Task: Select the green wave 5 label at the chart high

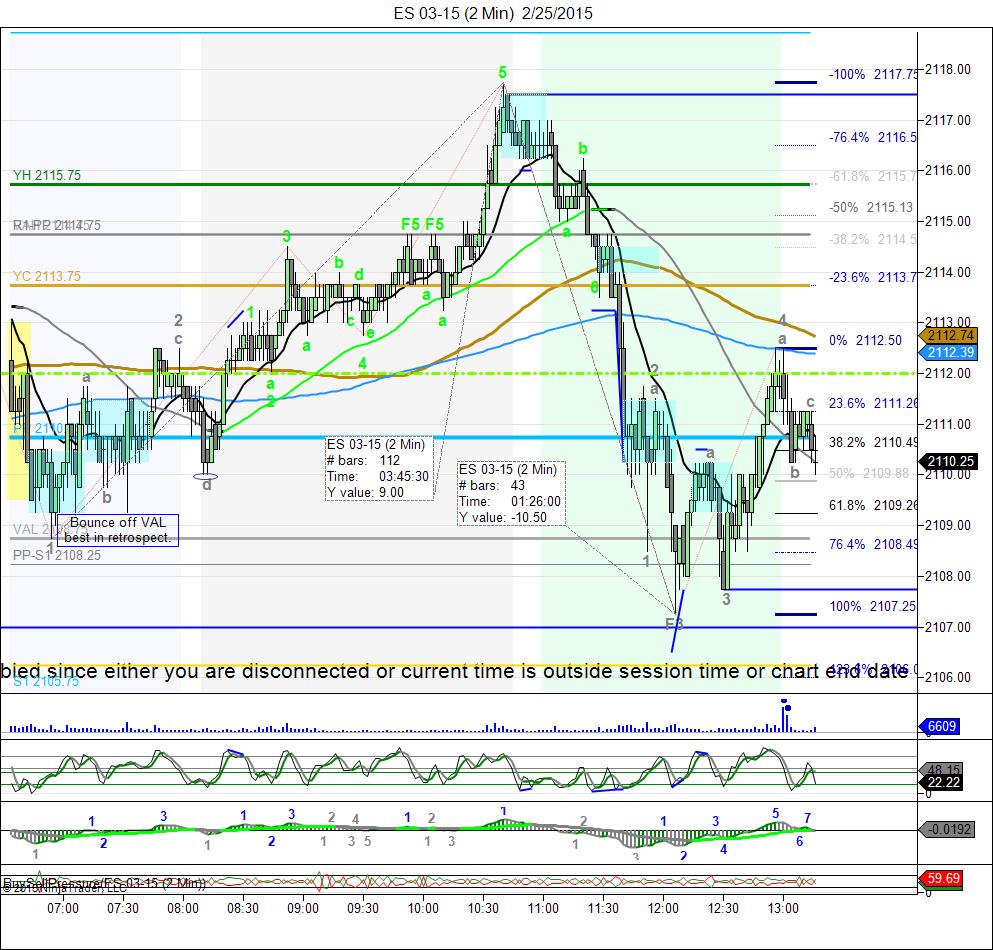Action: click(502, 72)
